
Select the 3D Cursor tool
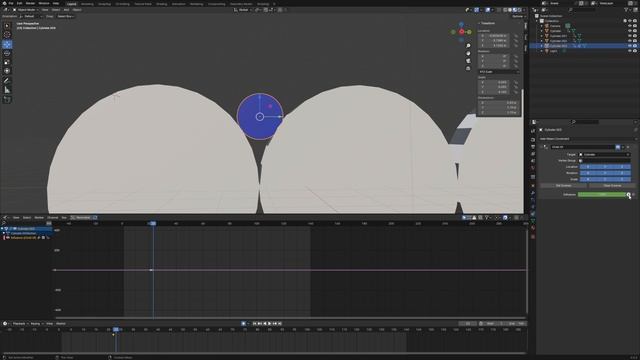[7, 35]
